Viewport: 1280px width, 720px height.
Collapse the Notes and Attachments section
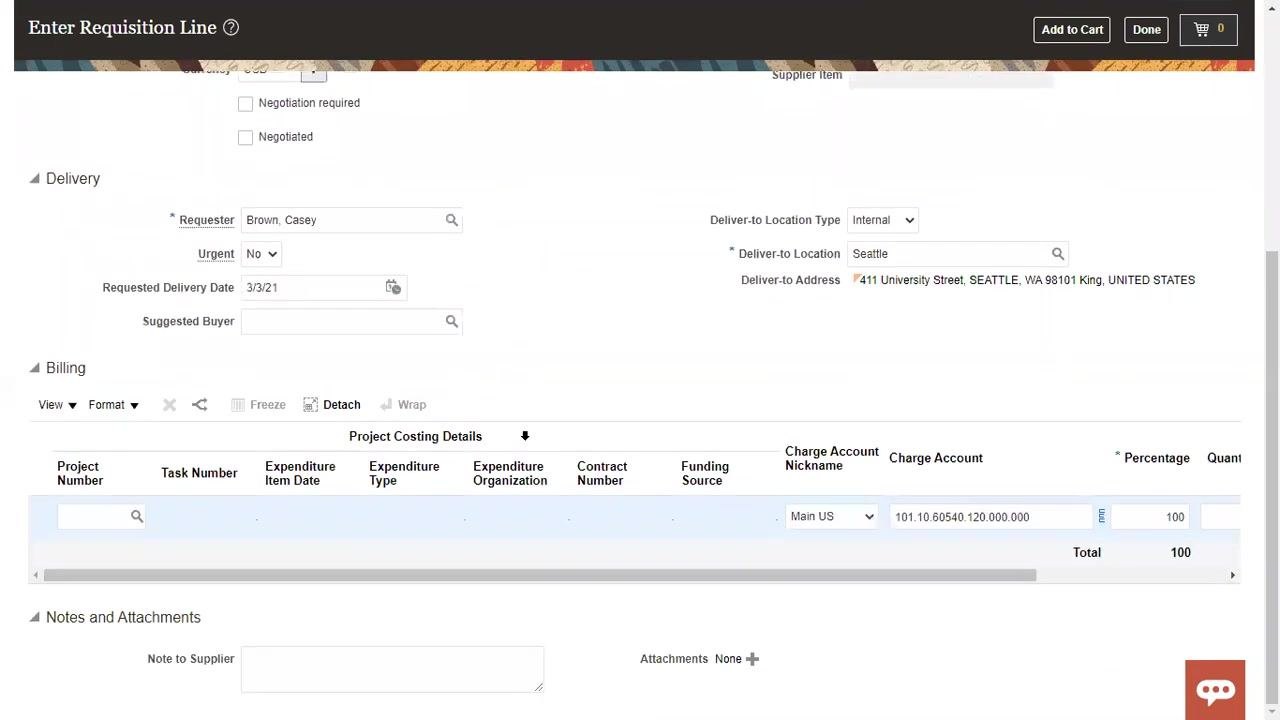34,617
